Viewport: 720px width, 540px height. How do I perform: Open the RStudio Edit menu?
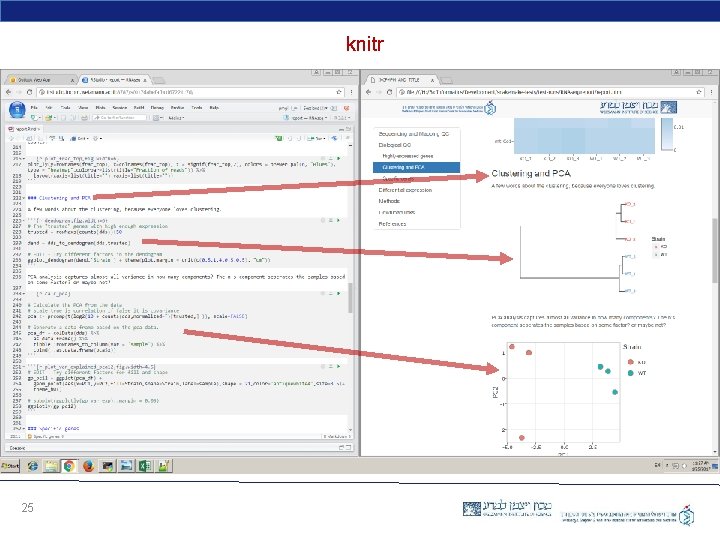tap(49, 107)
